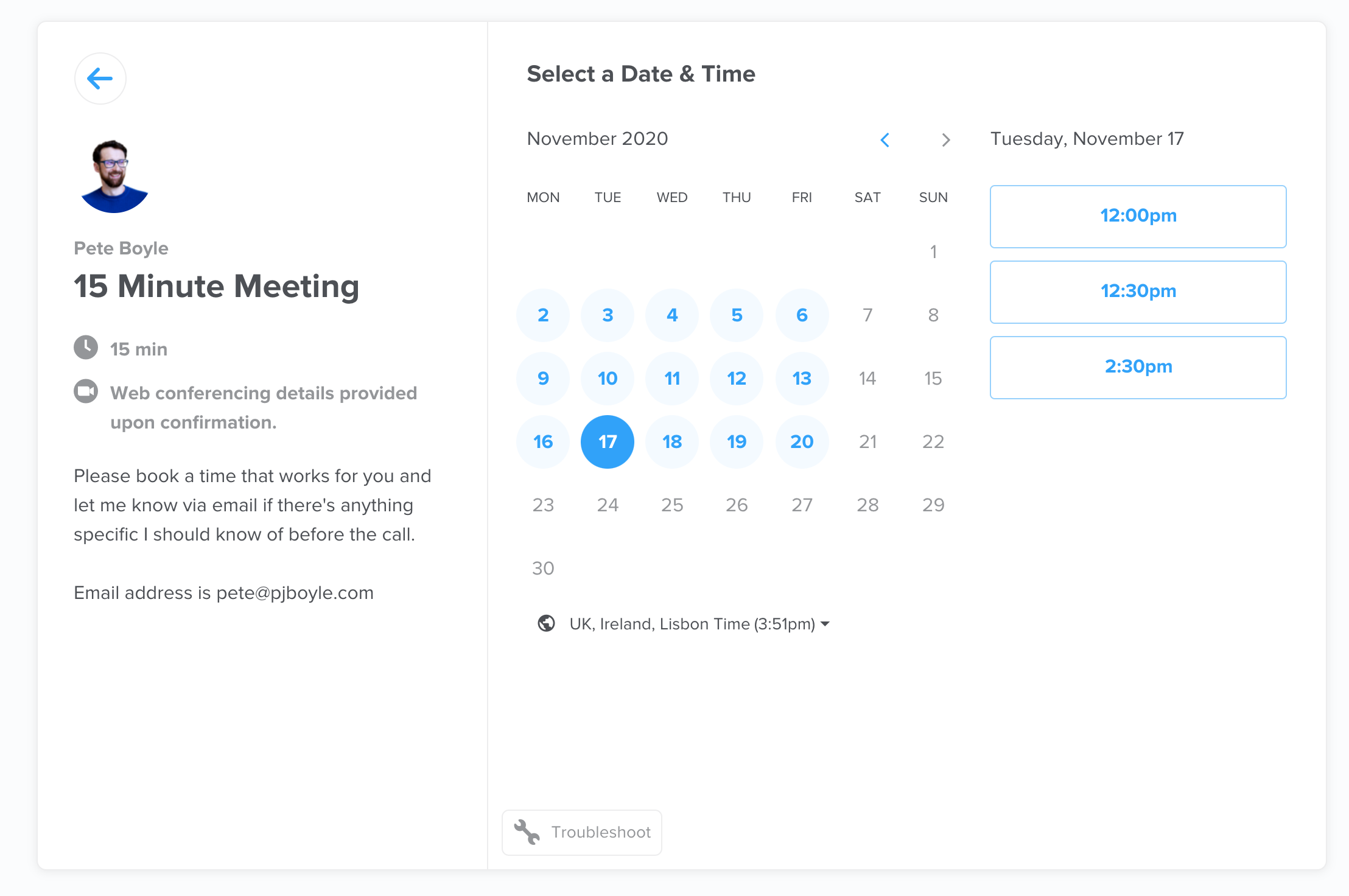Select date 11 on calendar
The image size is (1349, 896).
[x=672, y=378]
